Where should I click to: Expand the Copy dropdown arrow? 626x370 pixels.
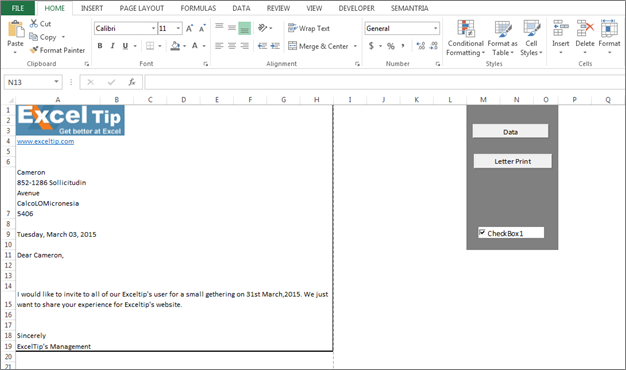[x=63, y=37]
